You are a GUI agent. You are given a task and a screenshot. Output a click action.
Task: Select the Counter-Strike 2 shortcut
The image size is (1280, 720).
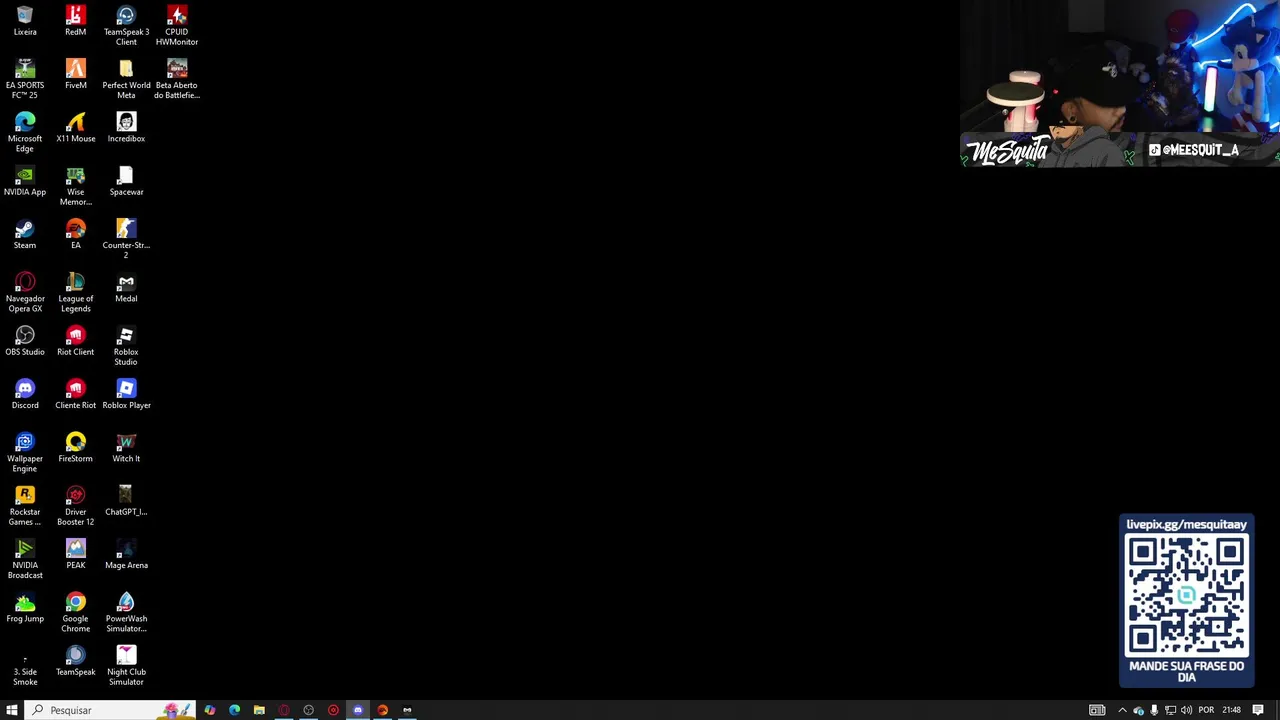[x=126, y=238]
